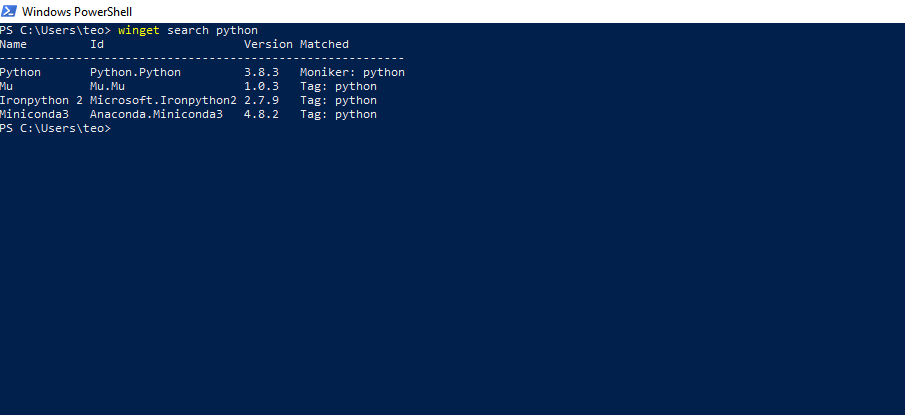The image size is (905, 415).
Task: Click the 'Moniker: python' matched text
Action: pyautogui.click(x=352, y=73)
